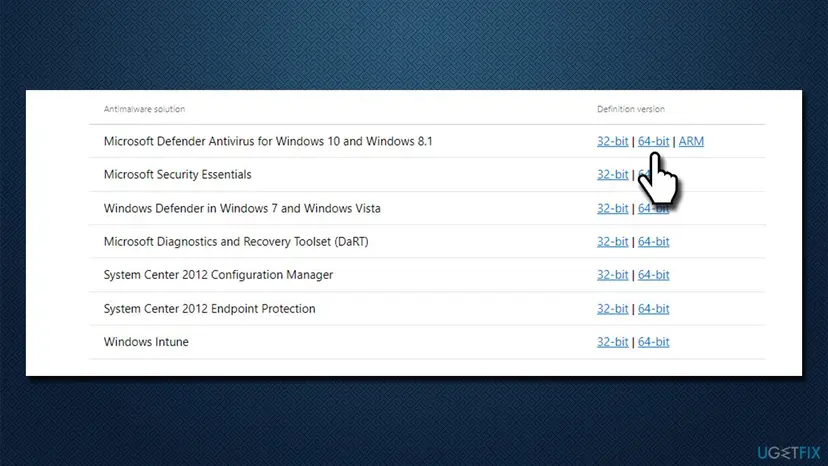The image size is (828, 466).
Task: Open 32-bit link for Microsoft Defender Antivirus
Action: click(613, 141)
